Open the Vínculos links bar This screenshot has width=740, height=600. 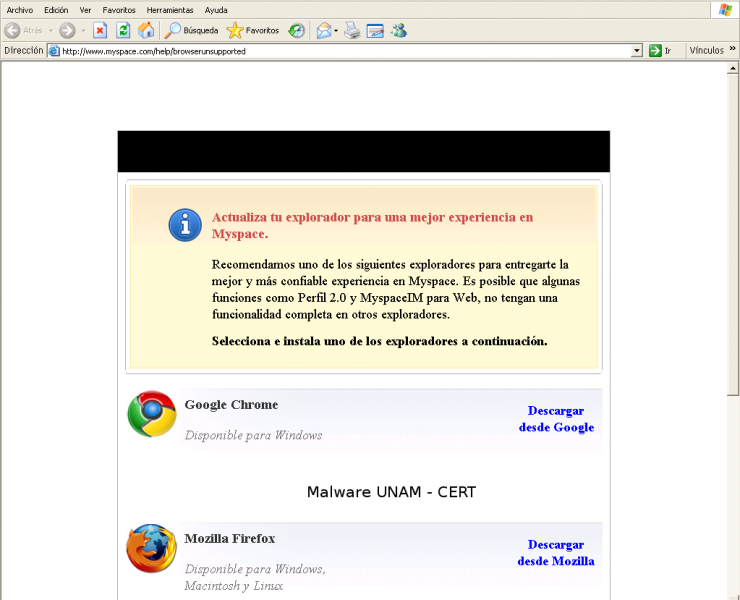click(x=706, y=51)
